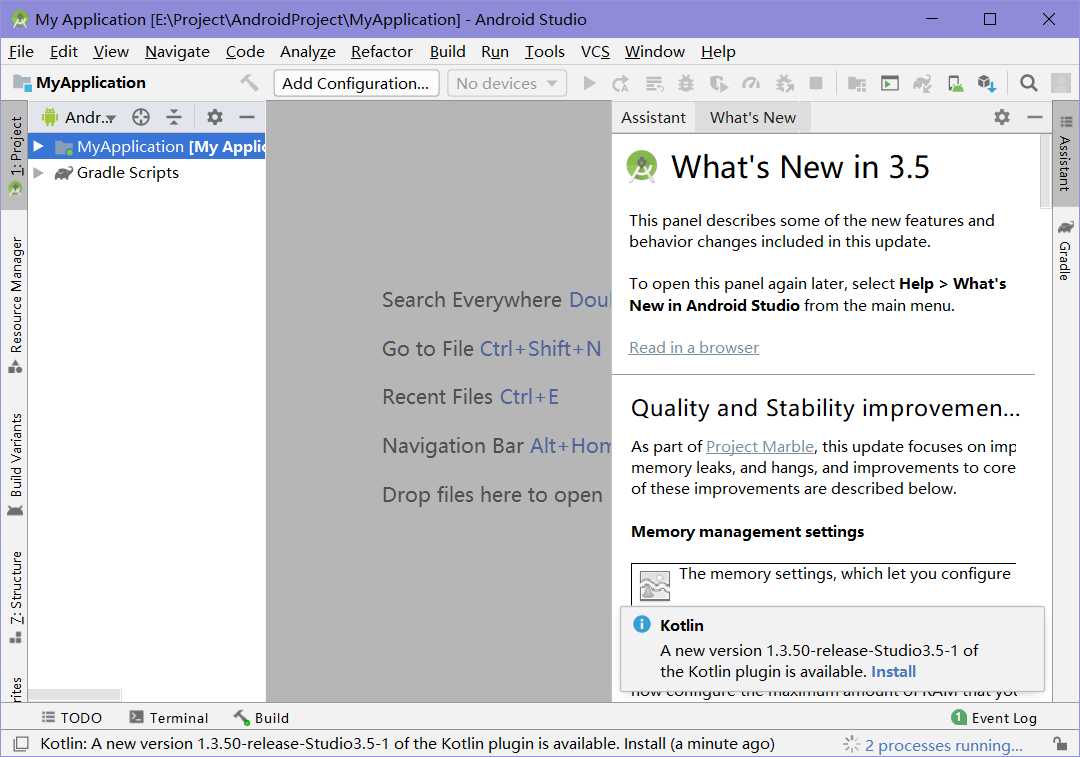The image size is (1080, 757).
Task: Open the Tools menu
Action: click(544, 52)
